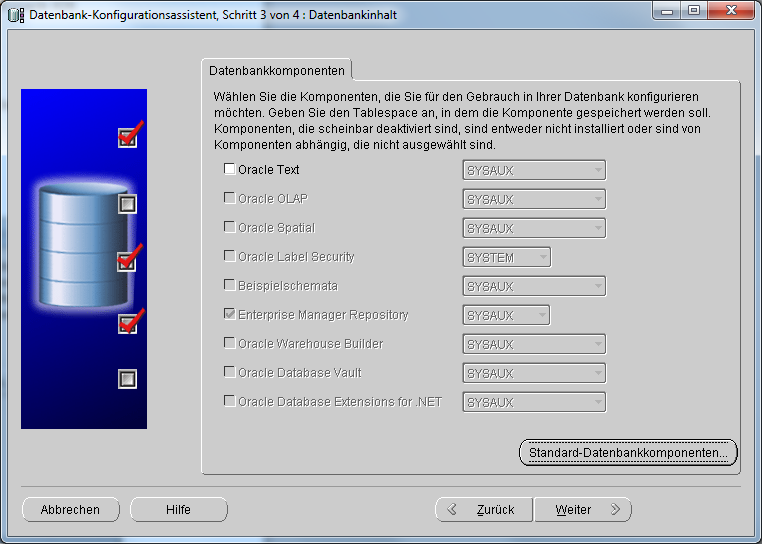
Task: Click the Beispielschemata label
Action: [x=288, y=286]
